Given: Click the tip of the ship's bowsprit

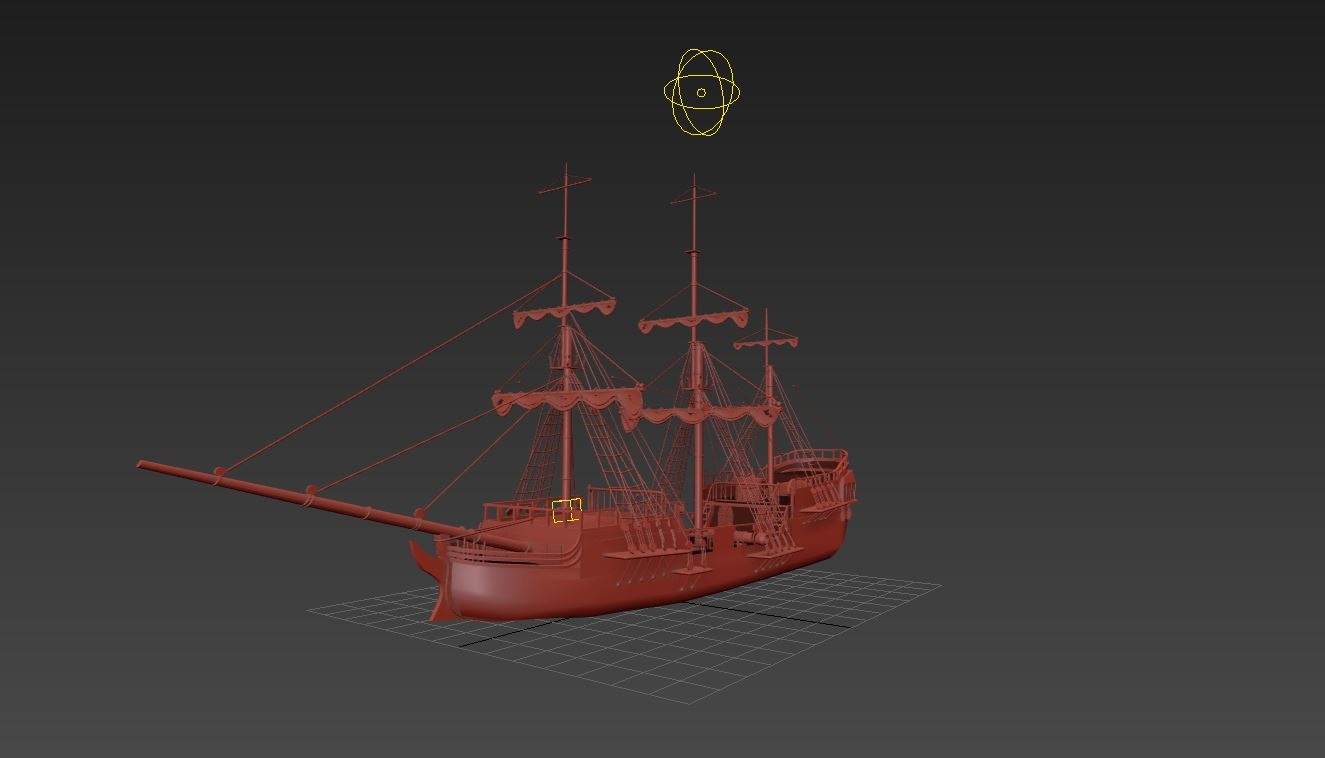Looking at the screenshot, I should click(142, 465).
